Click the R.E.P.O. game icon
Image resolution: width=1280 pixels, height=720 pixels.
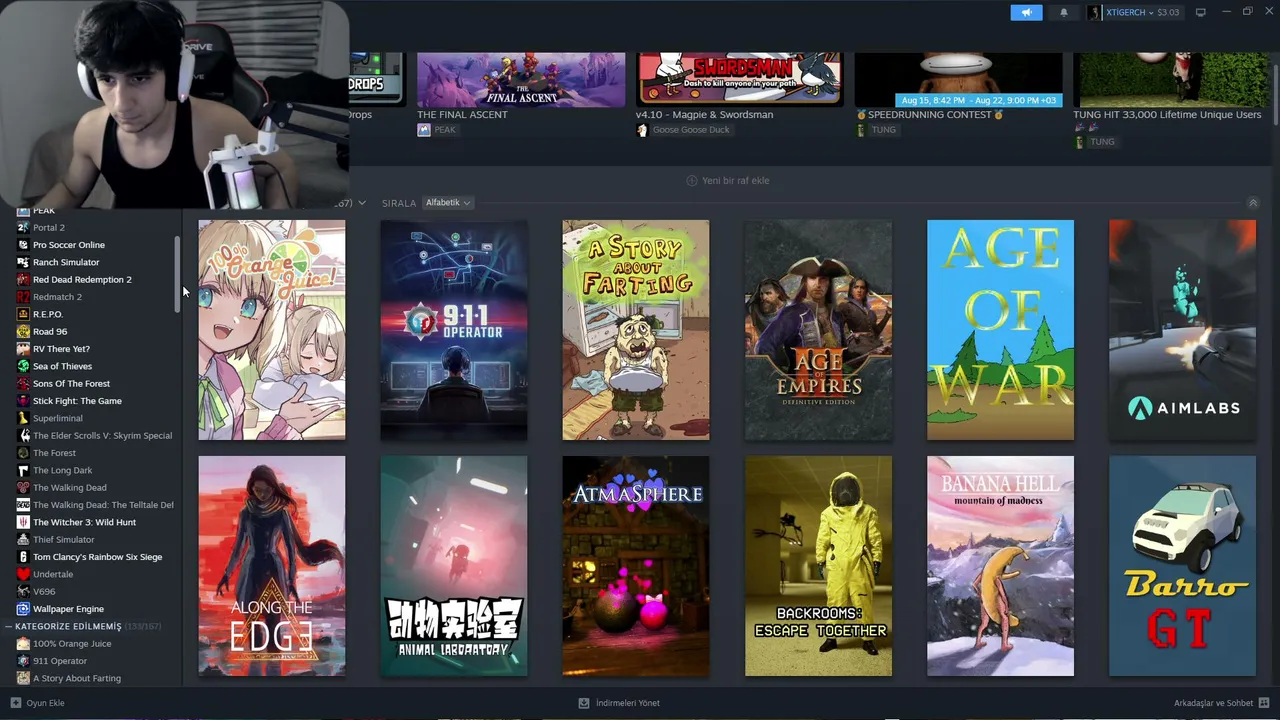pyautogui.click(x=23, y=314)
